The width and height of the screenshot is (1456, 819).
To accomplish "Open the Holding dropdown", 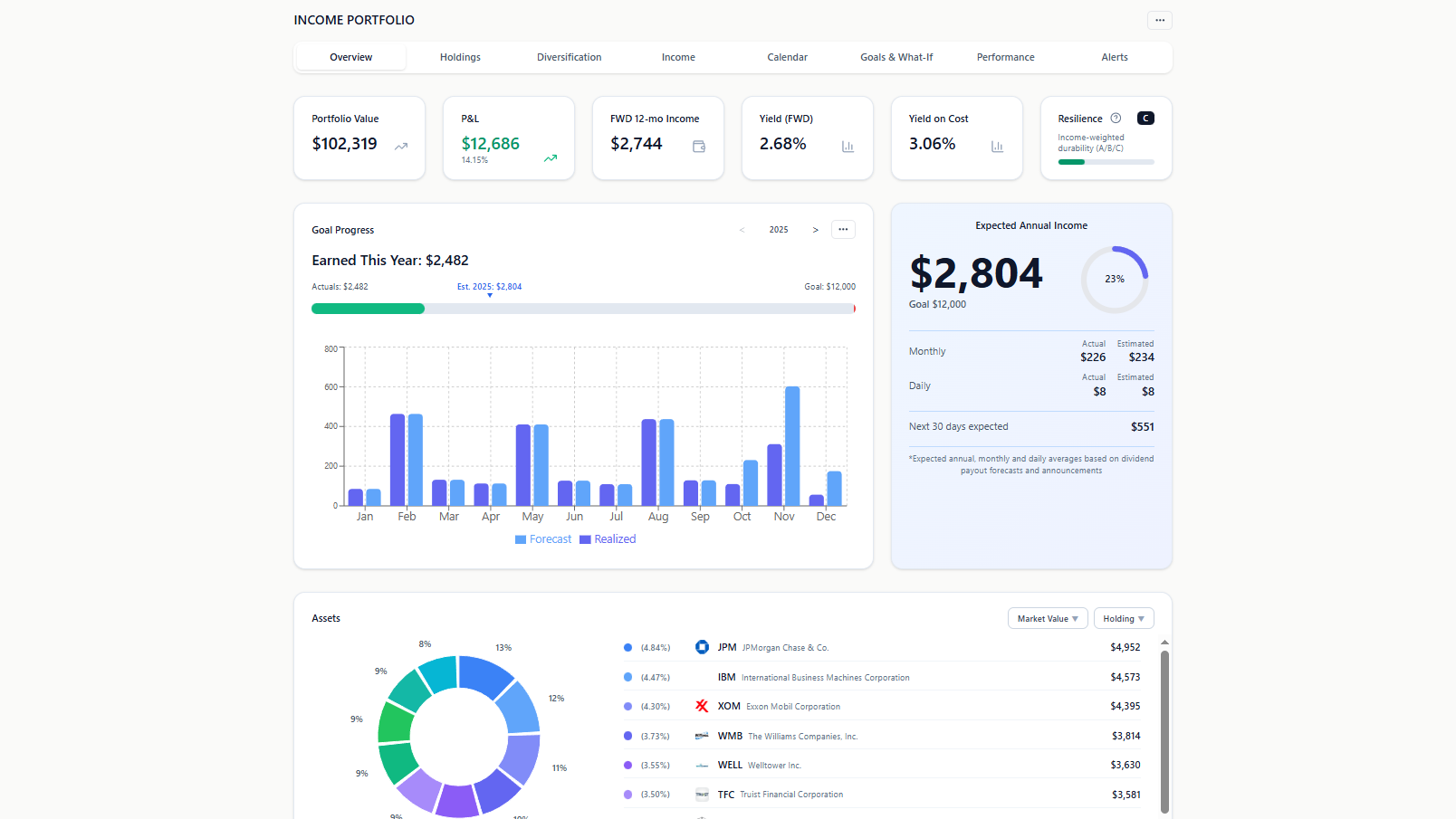I will click(x=1124, y=619).
